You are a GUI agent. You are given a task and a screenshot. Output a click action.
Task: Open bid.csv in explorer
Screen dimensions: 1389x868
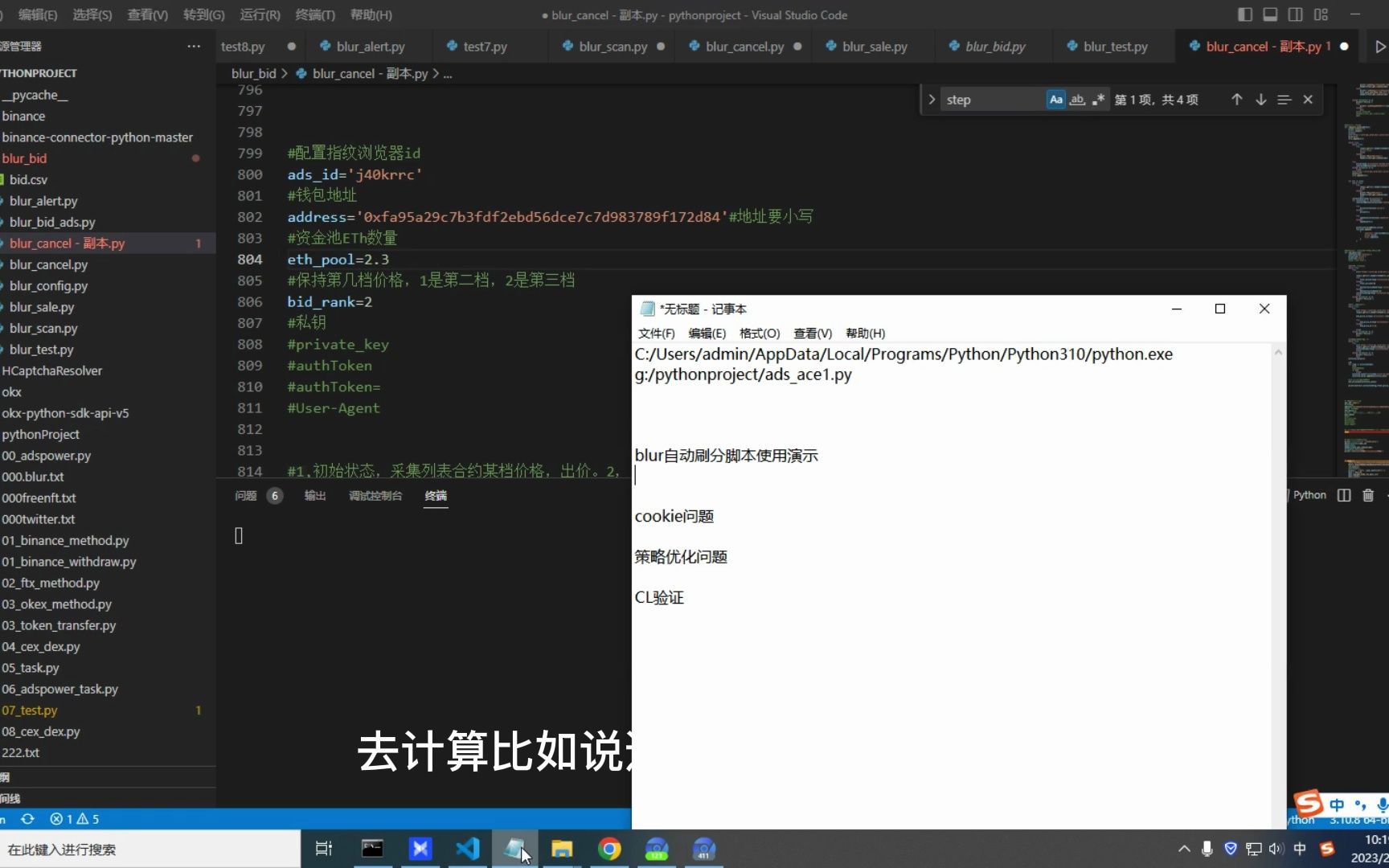click(28, 179)
